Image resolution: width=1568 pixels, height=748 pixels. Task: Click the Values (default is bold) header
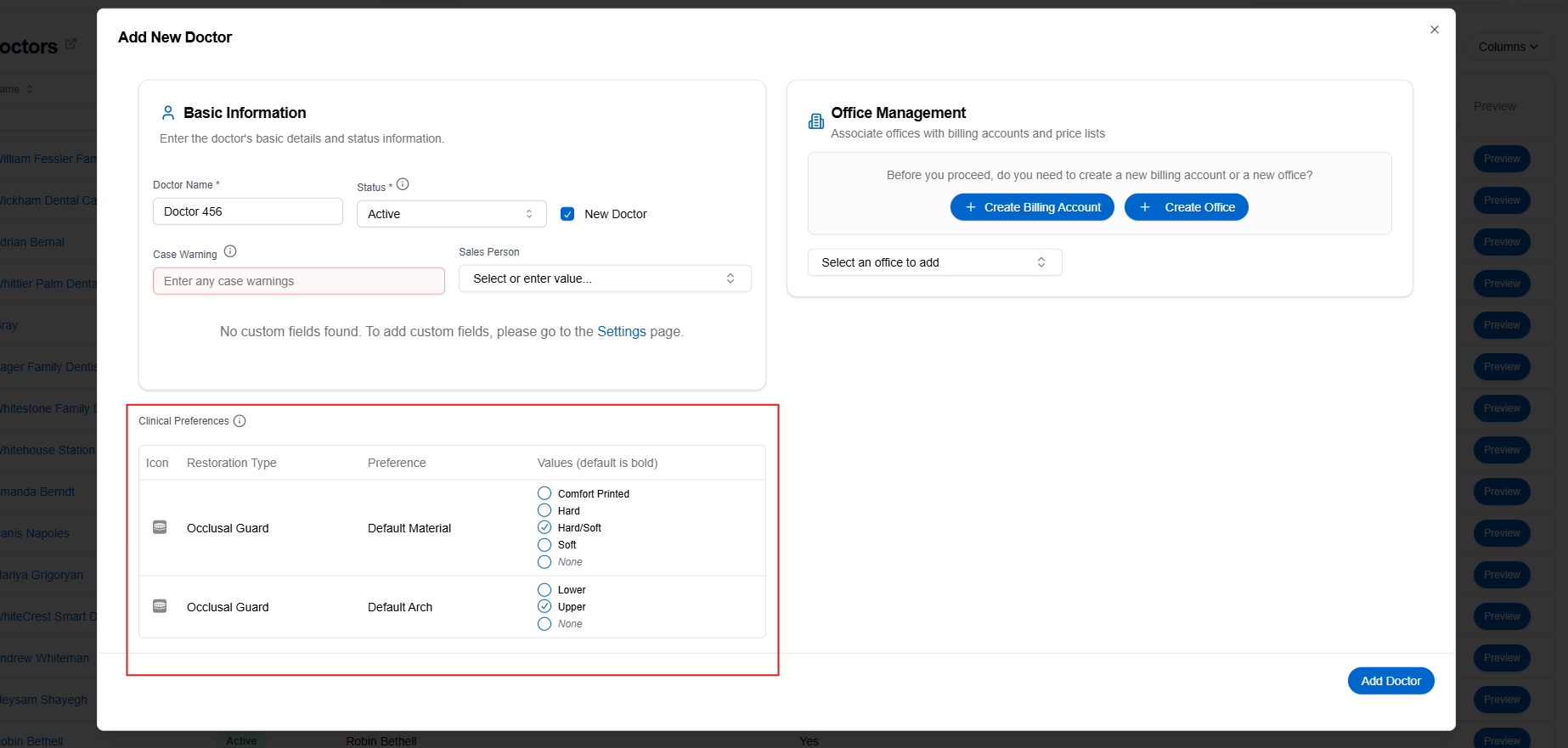tap(597, 463)
